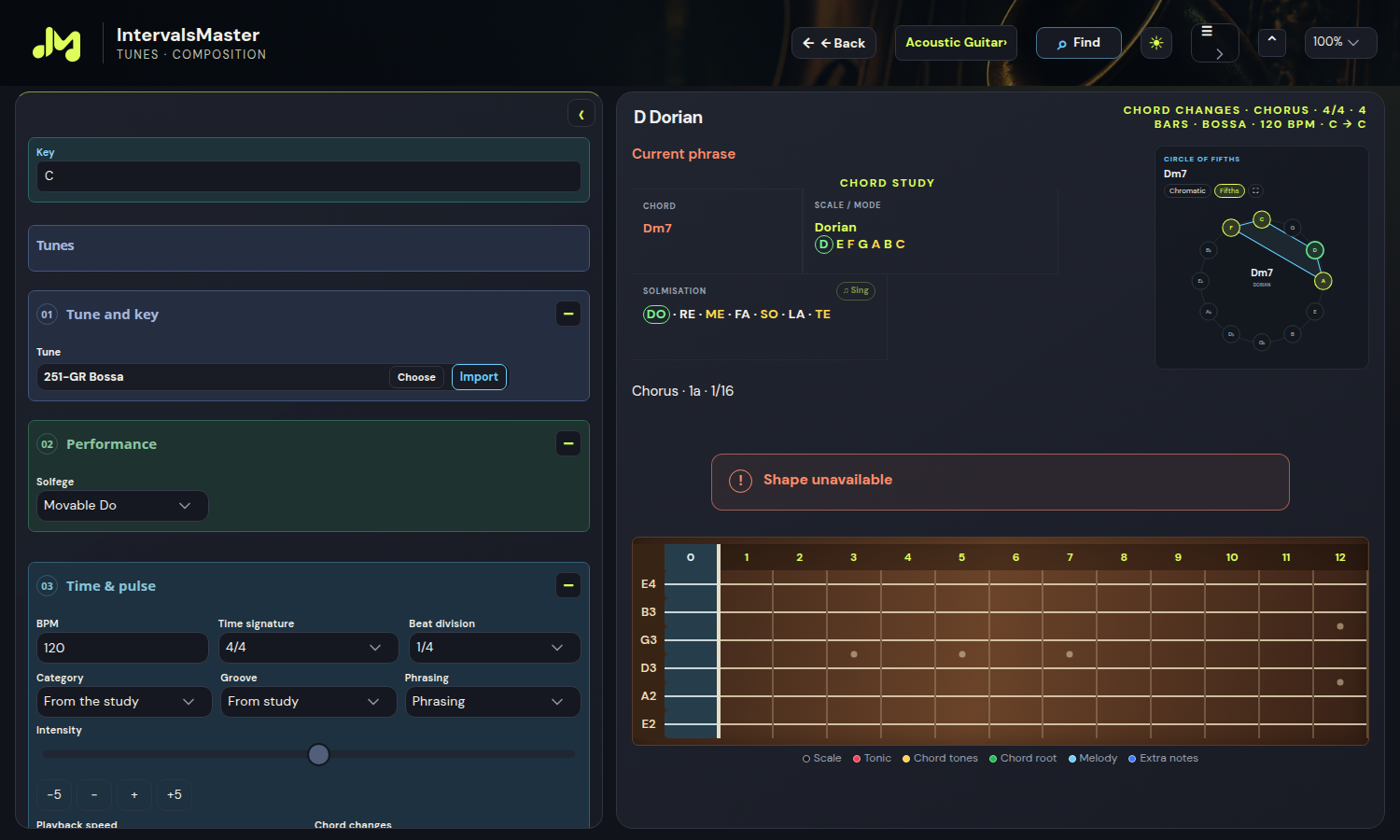Click the circled DO solfege syllable

pos(656,315)
